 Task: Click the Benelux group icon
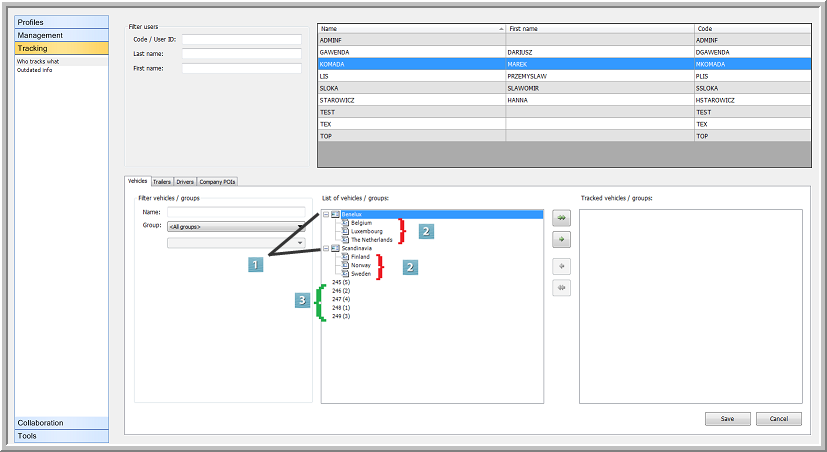pyautogui.click(x=335, y=214)
